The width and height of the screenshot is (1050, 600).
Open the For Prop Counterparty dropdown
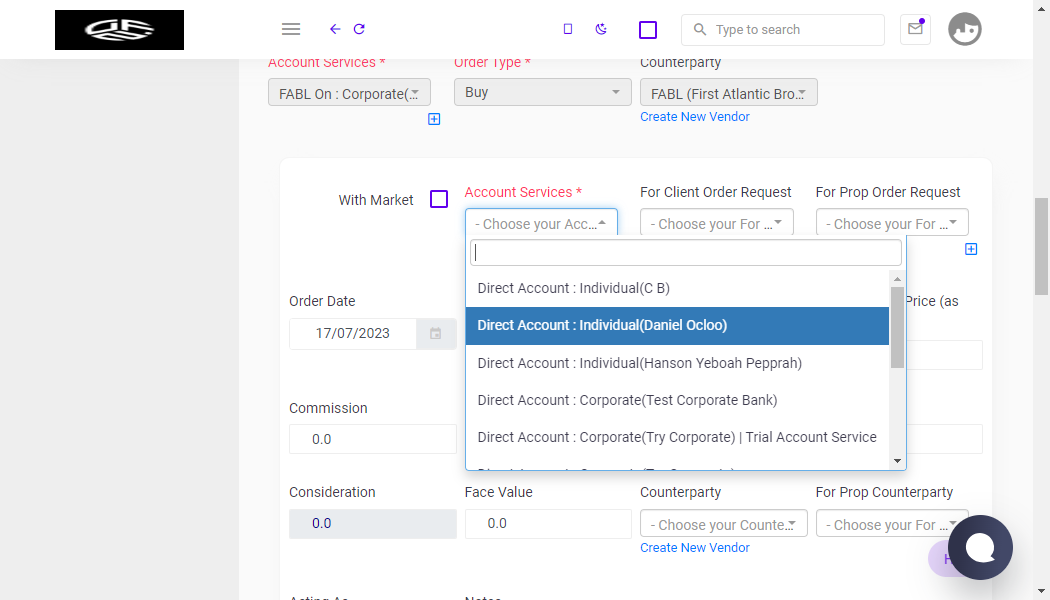892,524
